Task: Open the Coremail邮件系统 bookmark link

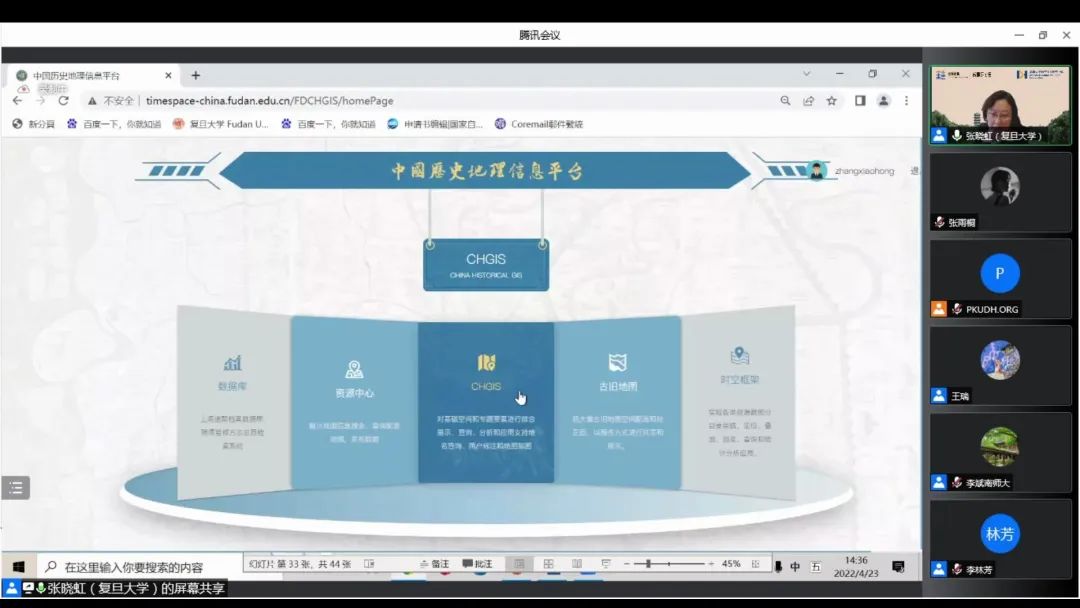Action: (x=539, y=124)
